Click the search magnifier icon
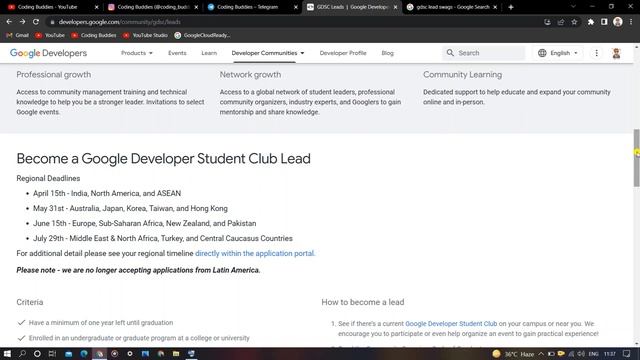This screenshot has width=640, height=360. [x=450, y=53]
